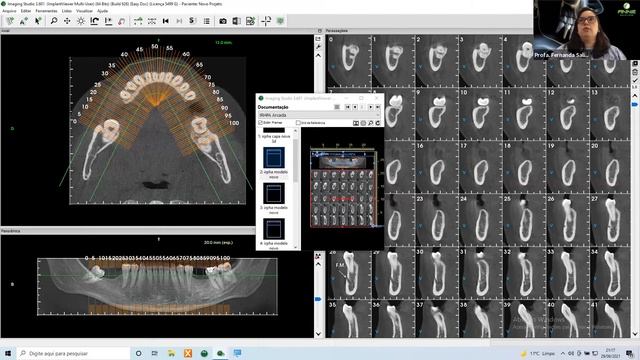Click the report edit icon in toolbar
Image resolution: width=640 pixels, height=360 pixels.
250,21
